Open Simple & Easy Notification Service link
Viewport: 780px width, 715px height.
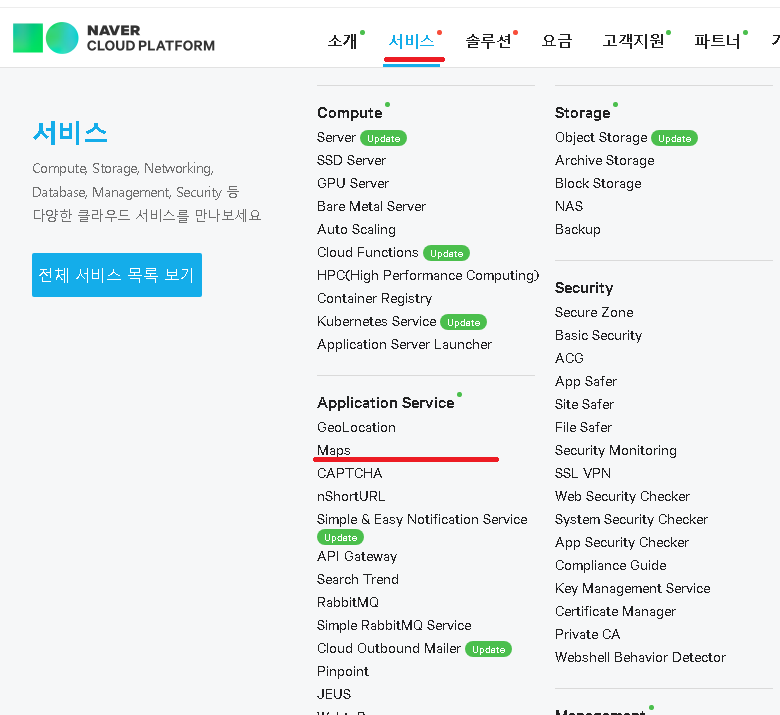pos(422,519)
